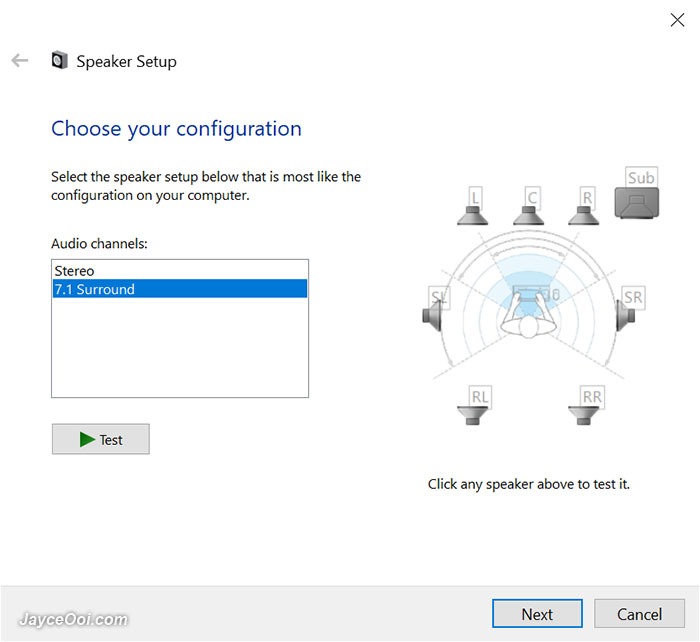Test the subwoofer speaker box
The image size is (700, 642).
[x=637, y=203]
